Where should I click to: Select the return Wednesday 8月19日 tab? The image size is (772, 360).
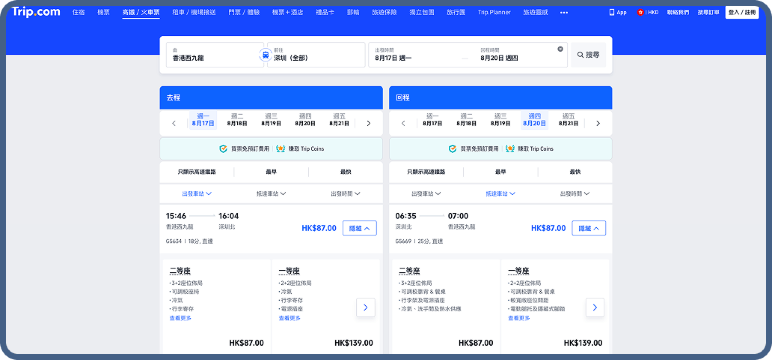click(501, 120)
